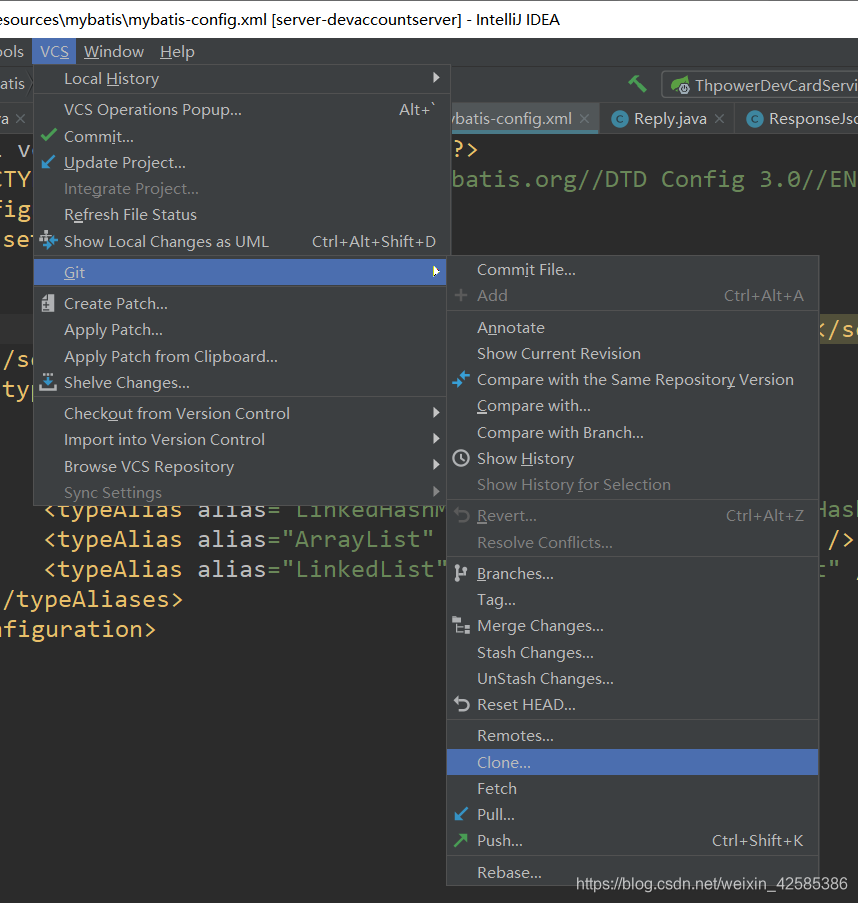Viewport: 858px width, 903px height.
Task: Open the VCS menu
Action: point(54,52)
